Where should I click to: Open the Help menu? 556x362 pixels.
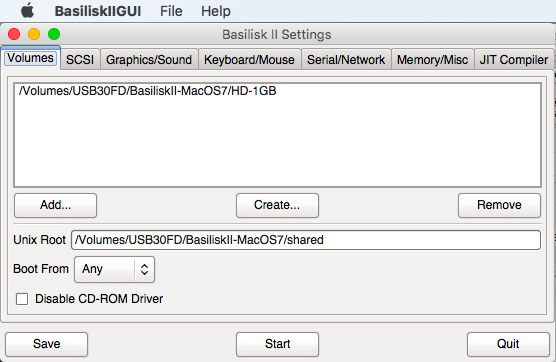[x=216, y=11]
